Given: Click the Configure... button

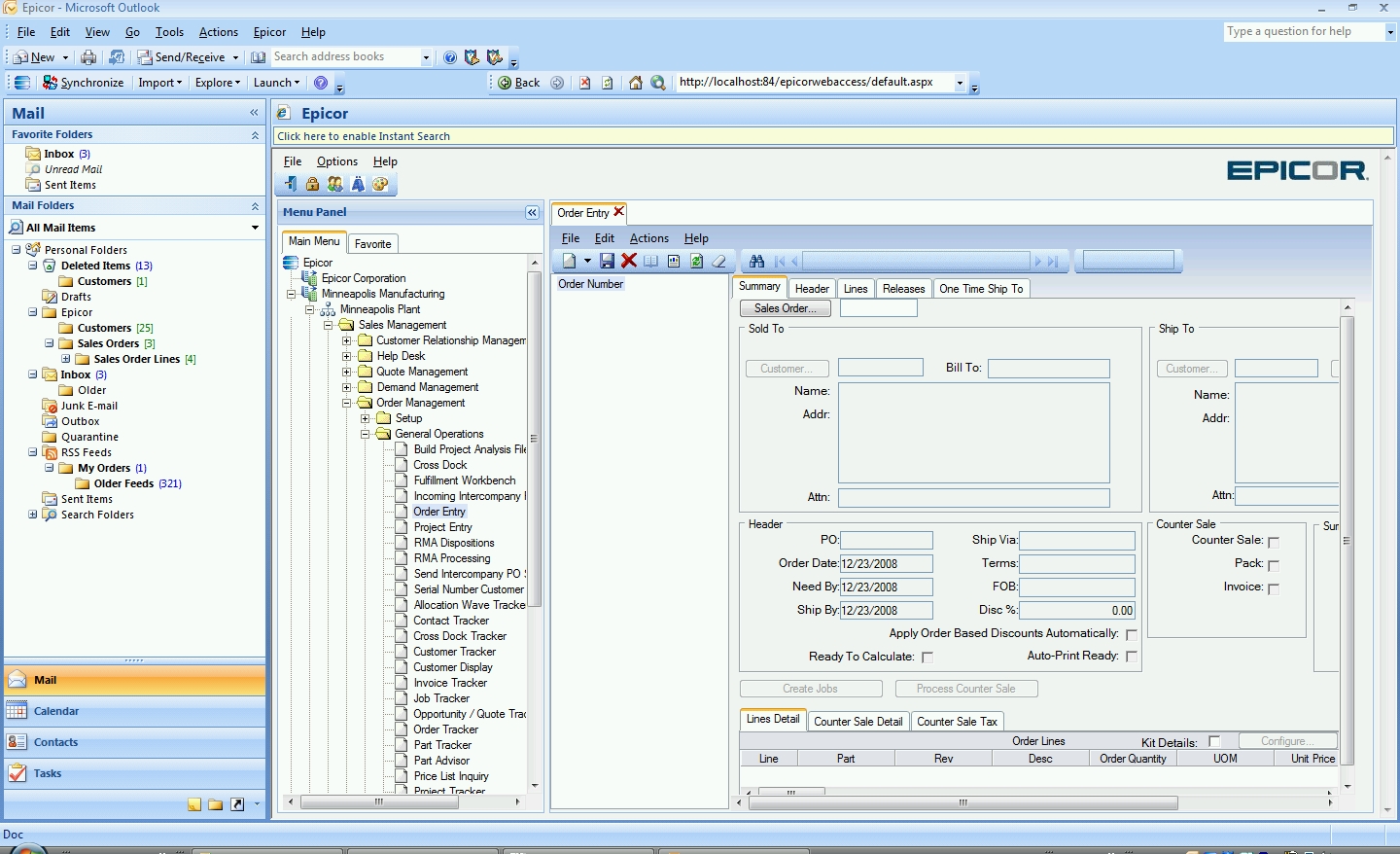Looking at the screenshot, I should click(x=1288, y=741).
